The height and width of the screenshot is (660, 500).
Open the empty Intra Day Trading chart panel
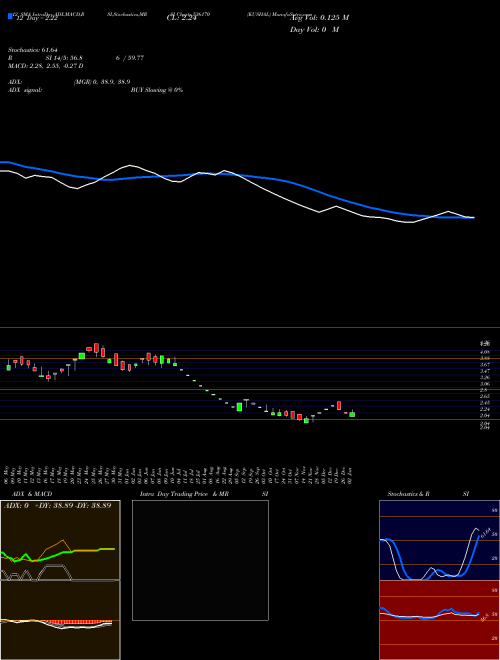200,560
